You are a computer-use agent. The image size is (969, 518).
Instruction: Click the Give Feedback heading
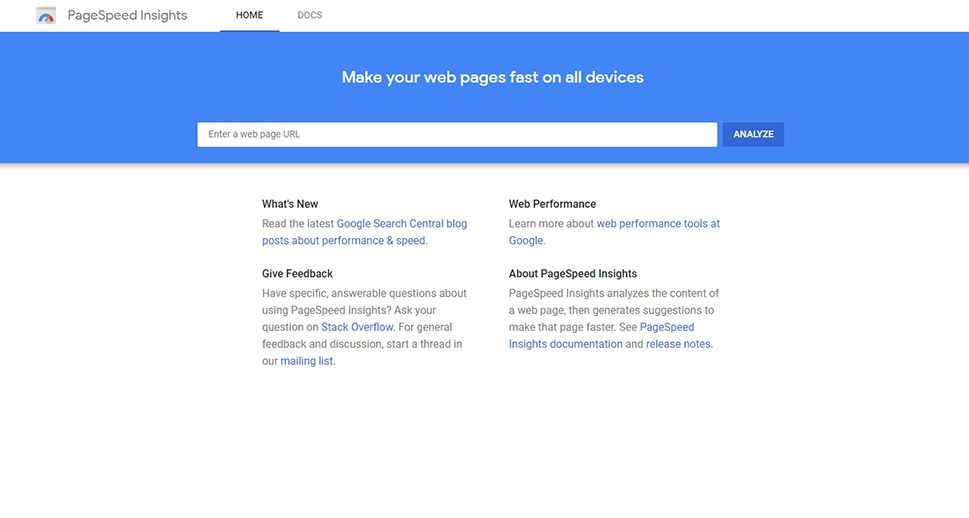[x=297, y=274]
